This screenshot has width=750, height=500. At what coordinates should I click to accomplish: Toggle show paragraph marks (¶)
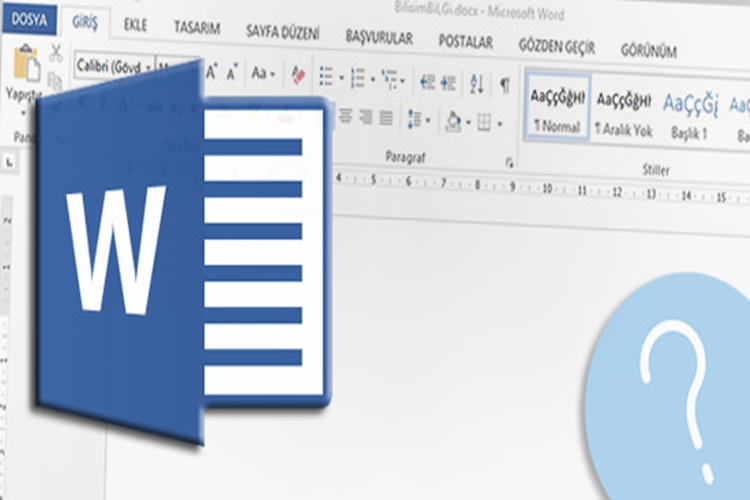click(505, 86)
